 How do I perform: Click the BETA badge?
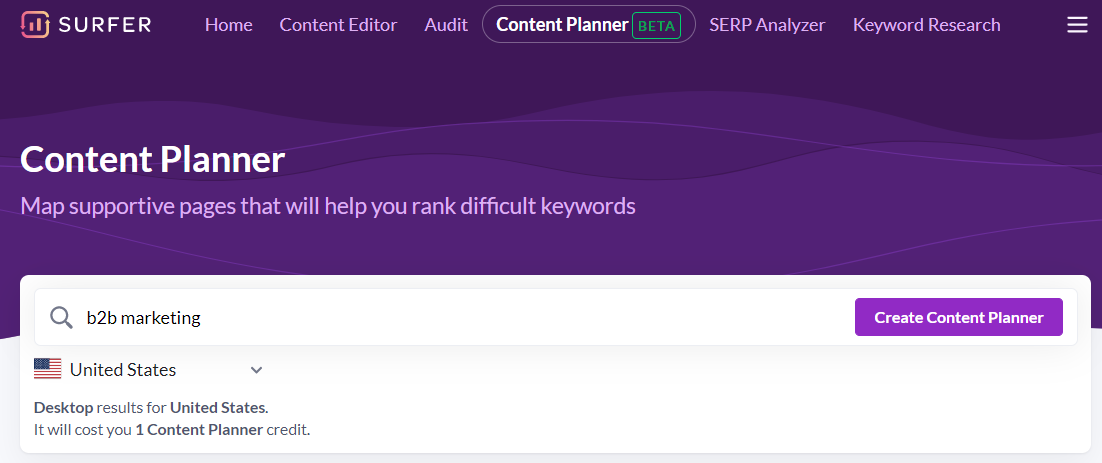coord(656,25)
